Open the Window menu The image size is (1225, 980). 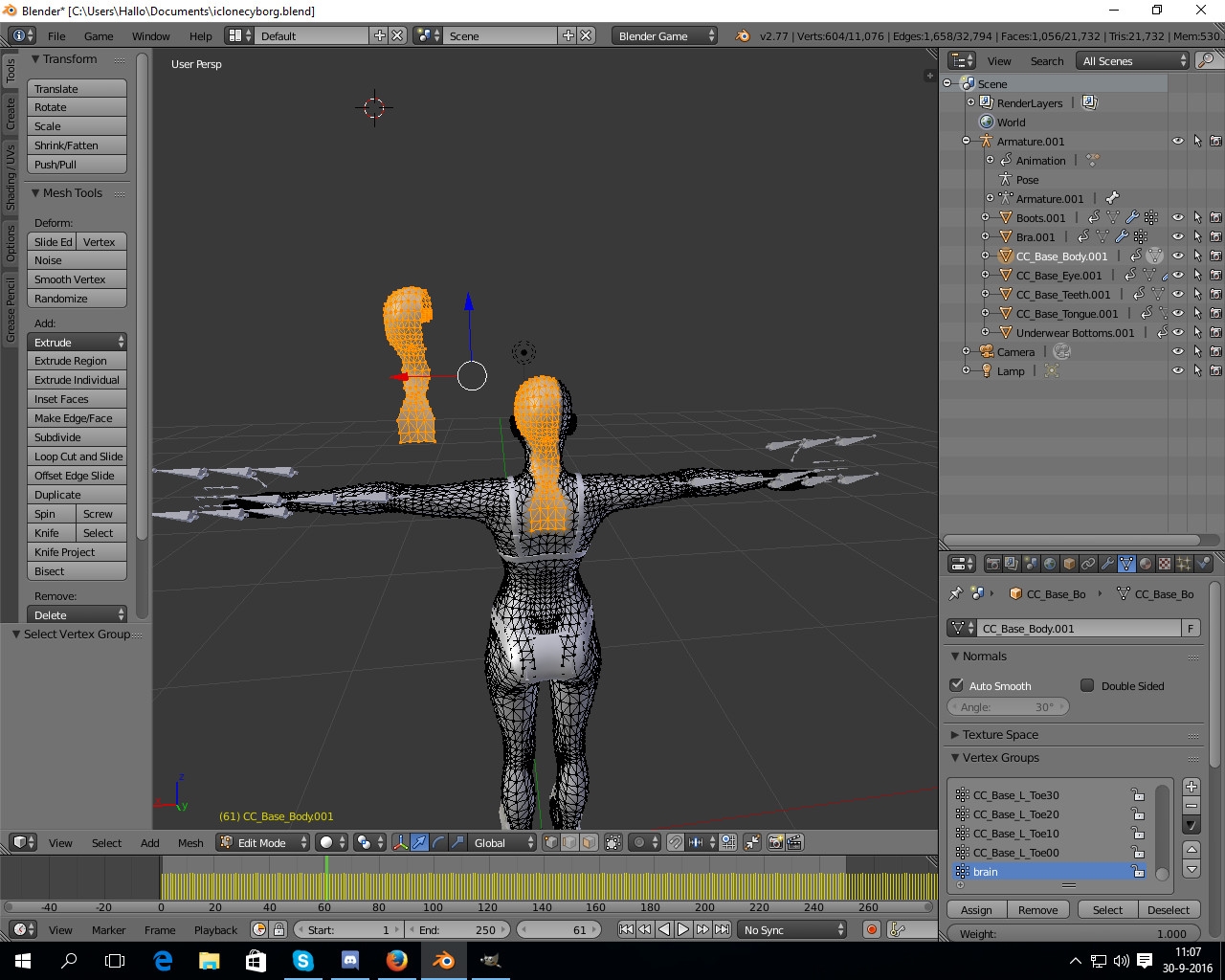[150, 35]
